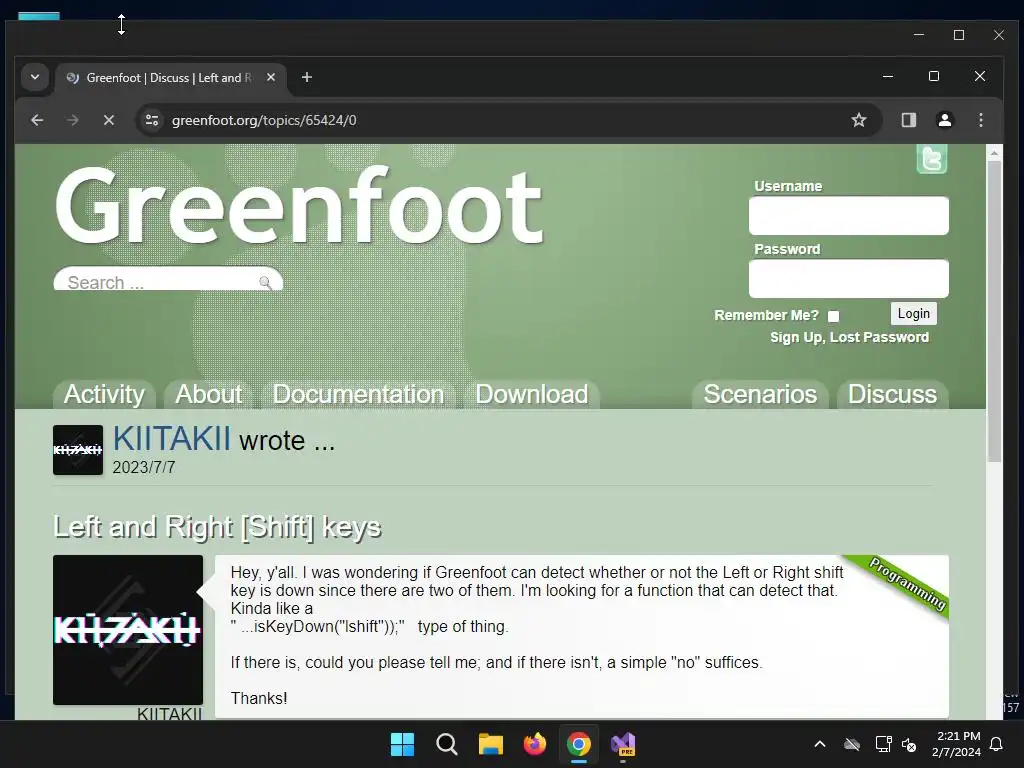This screenshot has width=1024, height=768.
Task: Open notifications bell icon
Action: [997, 744]
